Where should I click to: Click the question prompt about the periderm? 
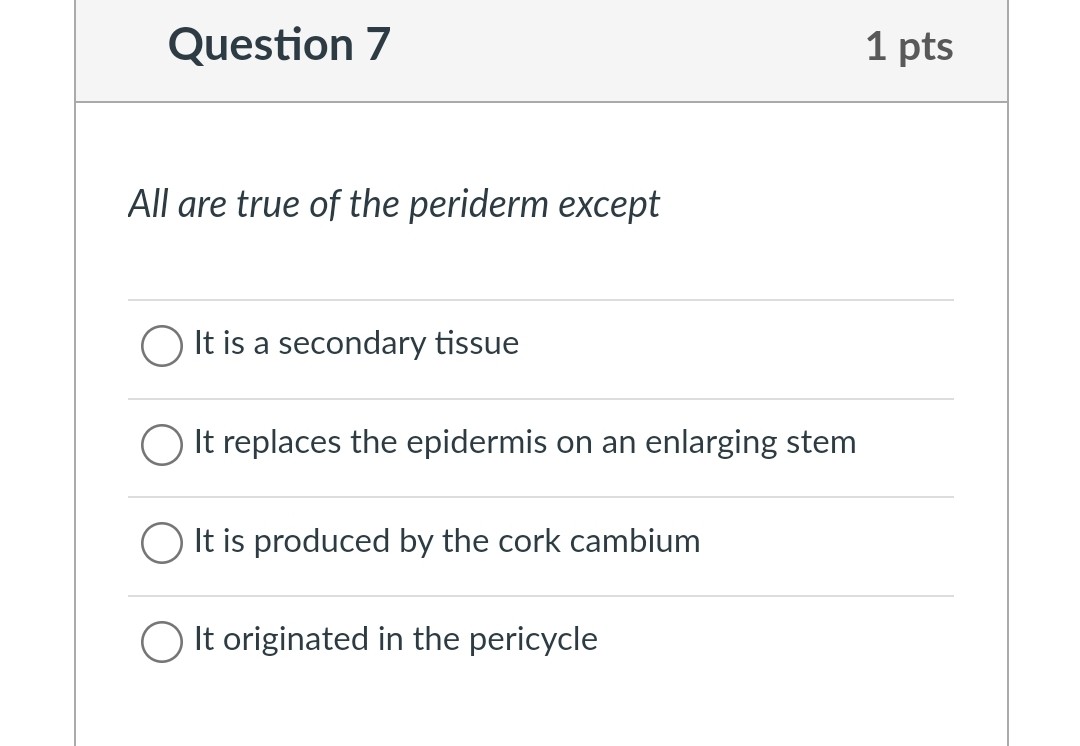pos(394,204)
